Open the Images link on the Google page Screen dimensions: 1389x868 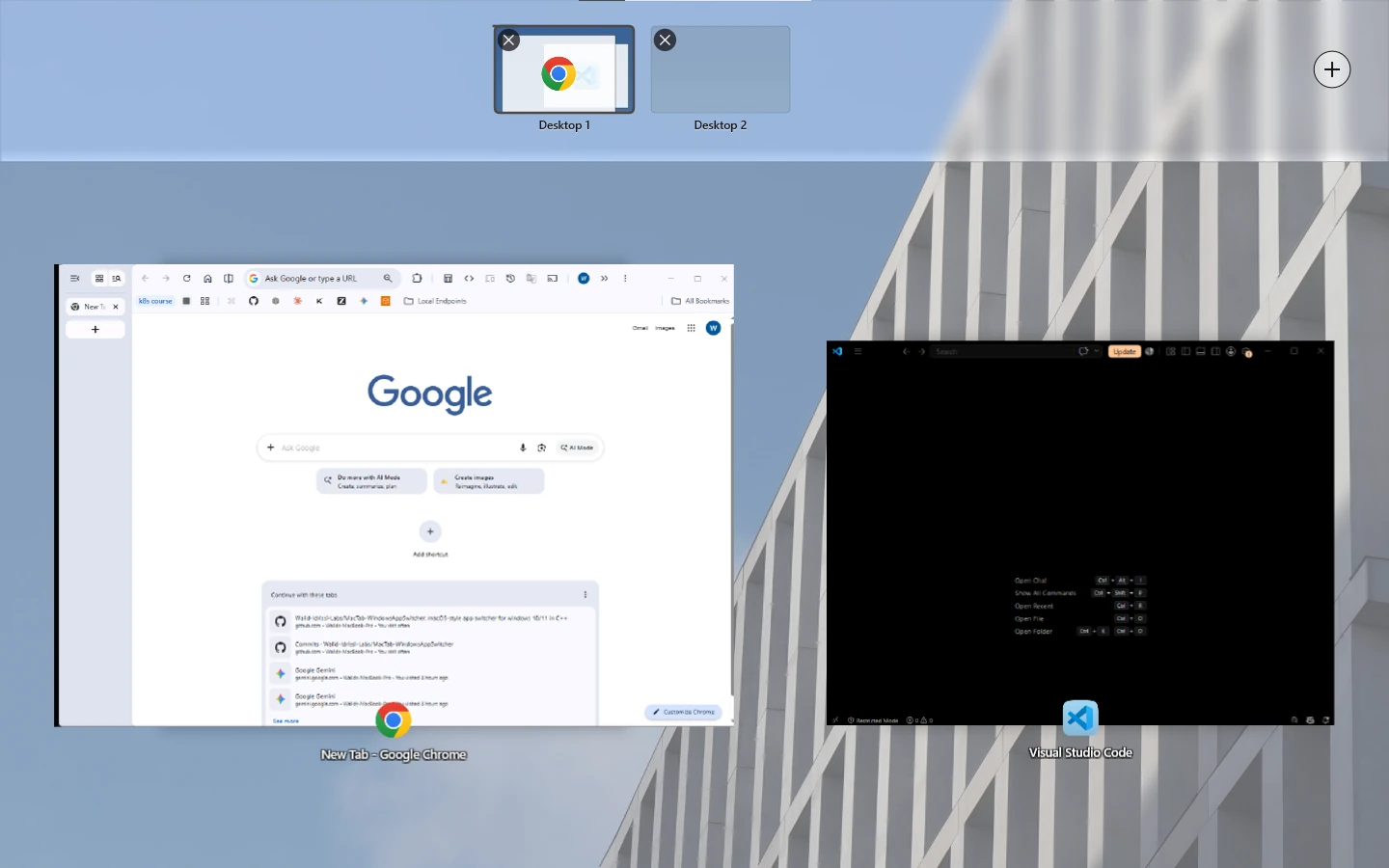coord(666,328)
